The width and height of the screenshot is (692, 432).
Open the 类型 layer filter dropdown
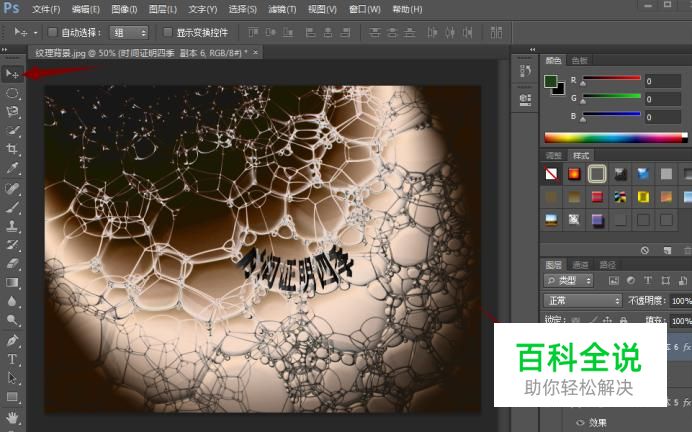coord(568,281)
